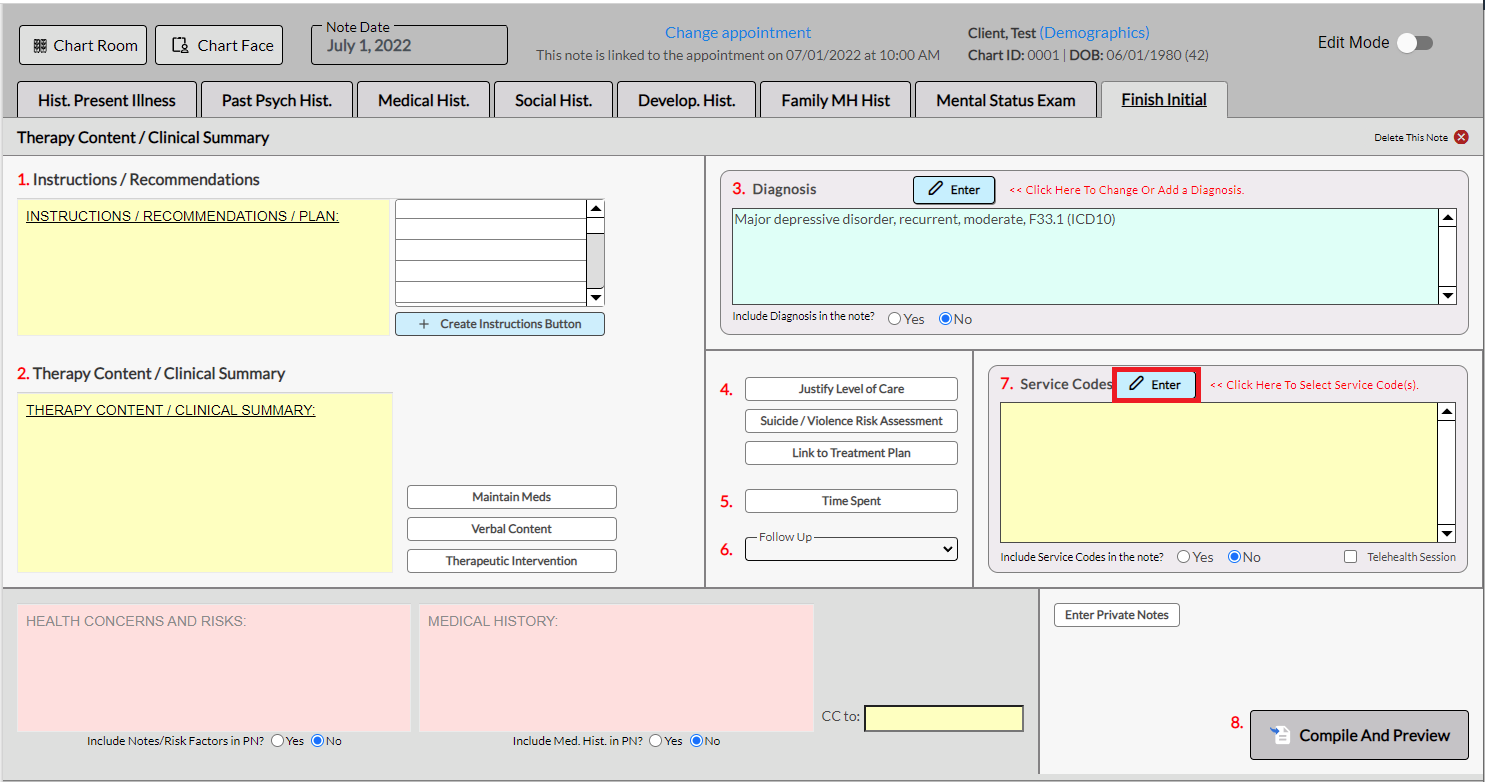Image resolution: width=1485 pixels, height=782 pixels.
Task: Click the red Delete This Note icon
Action: click(1461, 137)
